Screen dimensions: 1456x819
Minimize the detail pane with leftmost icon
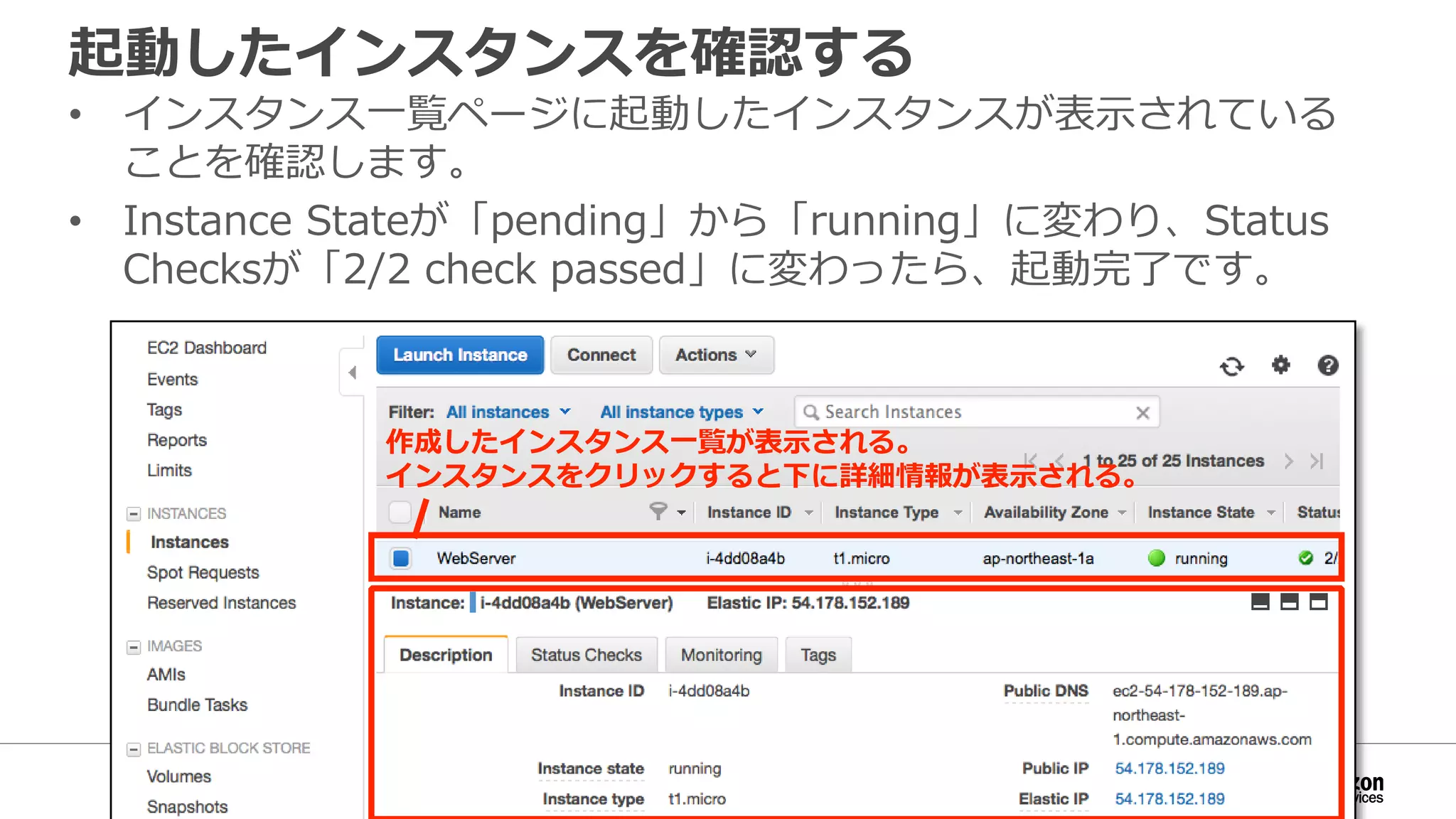pyautogui.click(x=1260, y=602)
